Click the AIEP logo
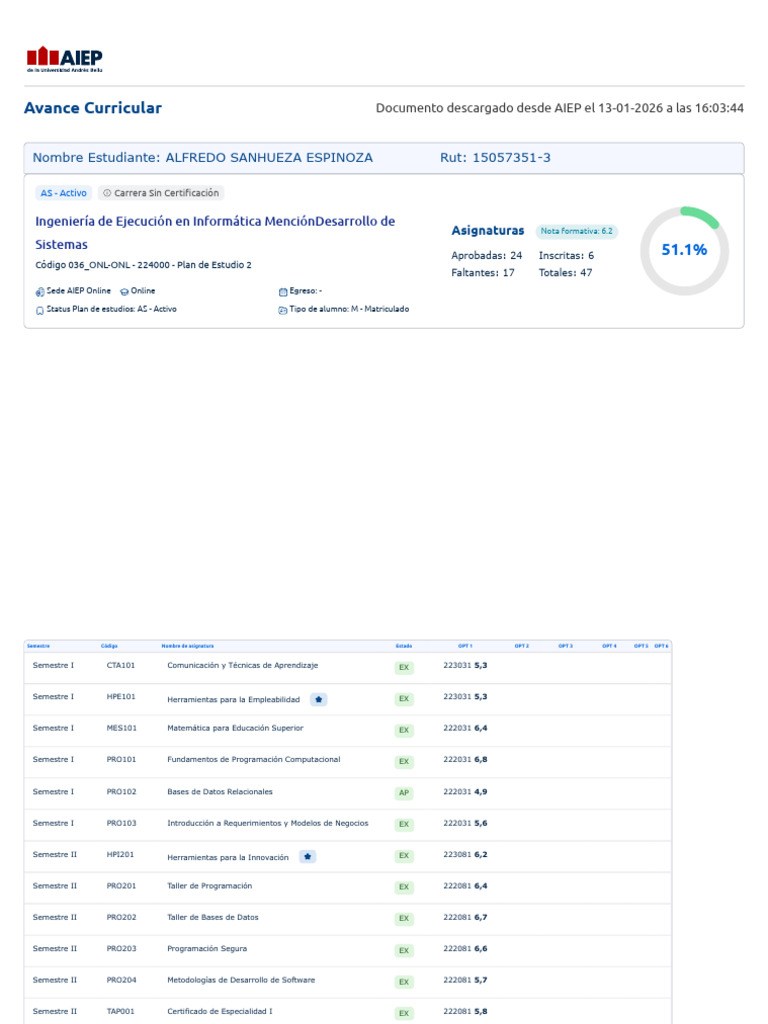Screen dimensions: 768x1024 [x=65, y=59]
